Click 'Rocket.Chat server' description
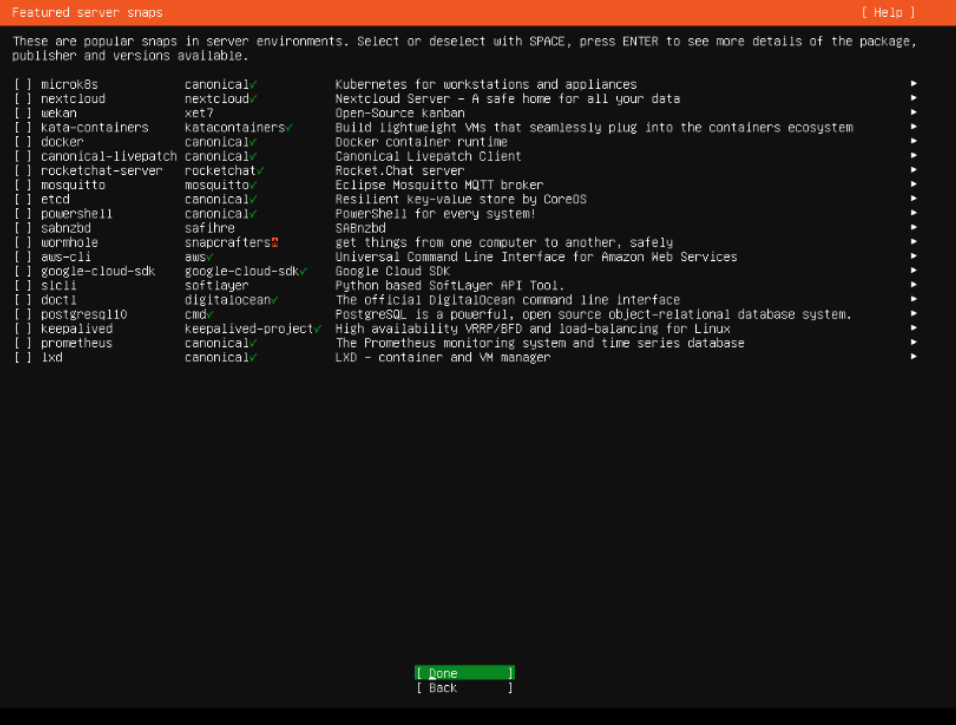 (400, 171)
